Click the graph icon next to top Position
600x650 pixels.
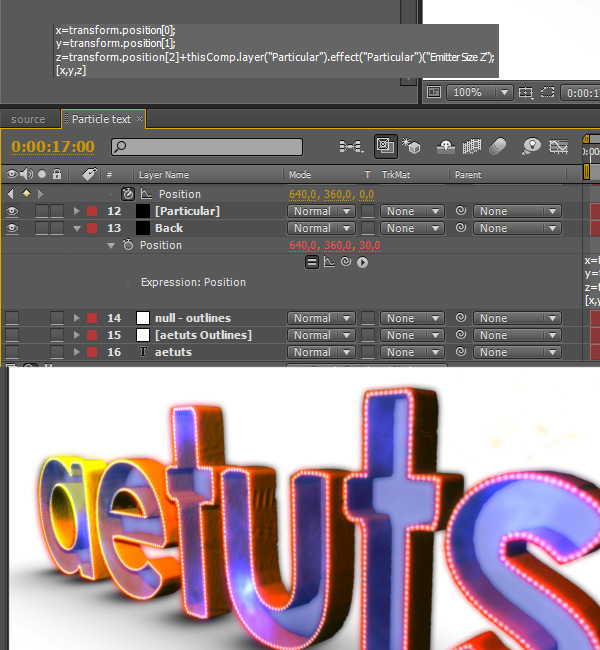(x=146, y=194)
